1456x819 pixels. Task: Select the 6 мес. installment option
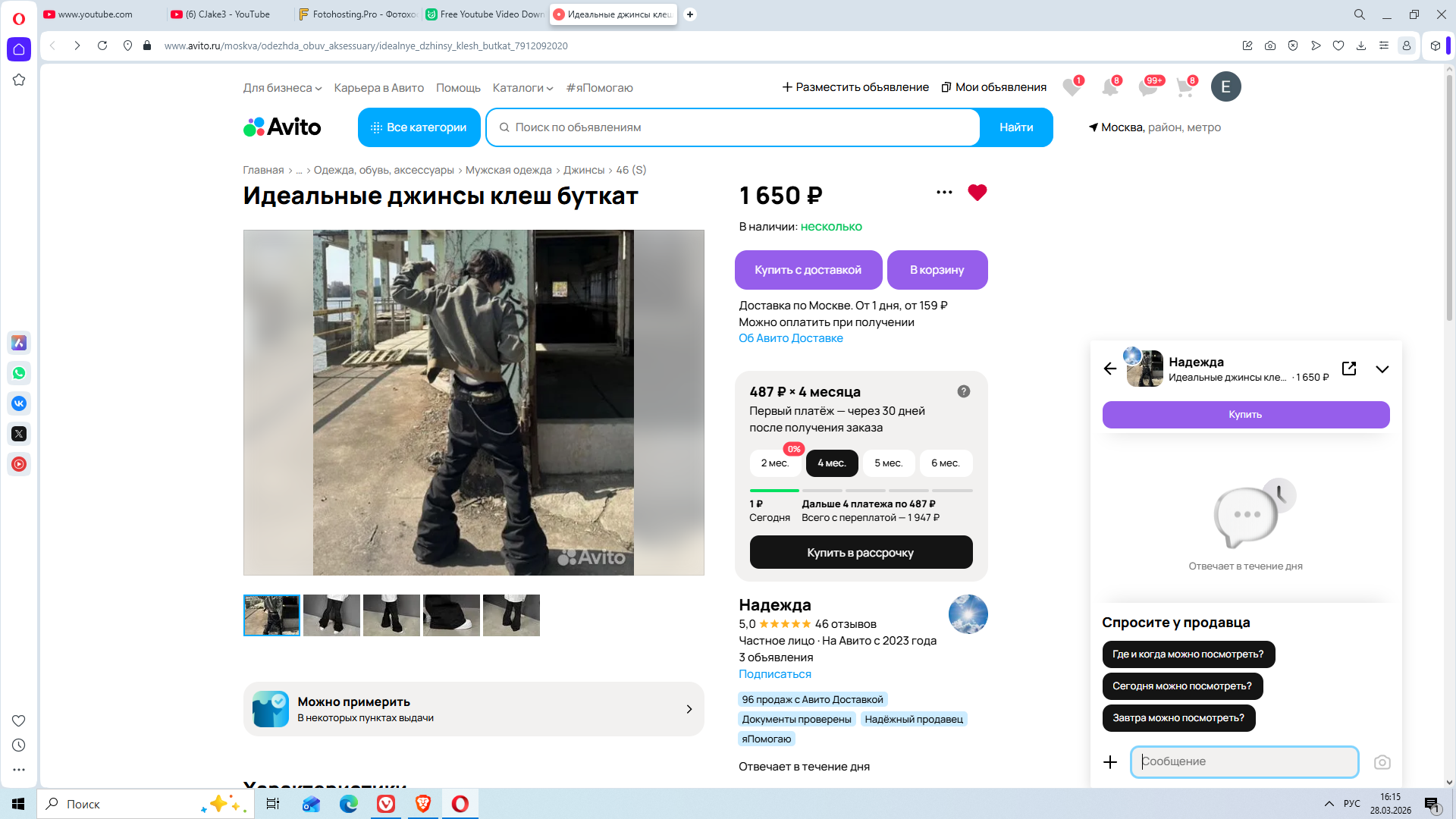coord(945,463)
